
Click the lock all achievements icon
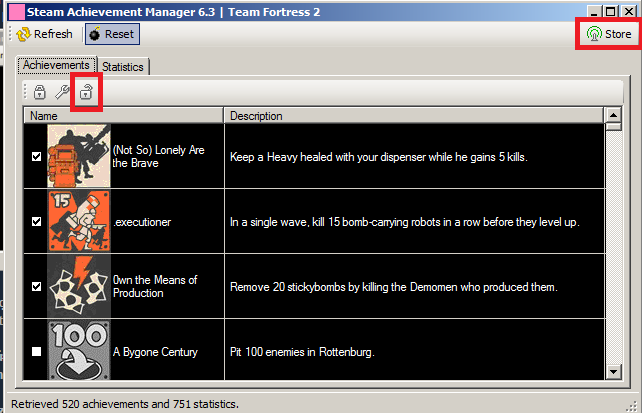point(40,92)
